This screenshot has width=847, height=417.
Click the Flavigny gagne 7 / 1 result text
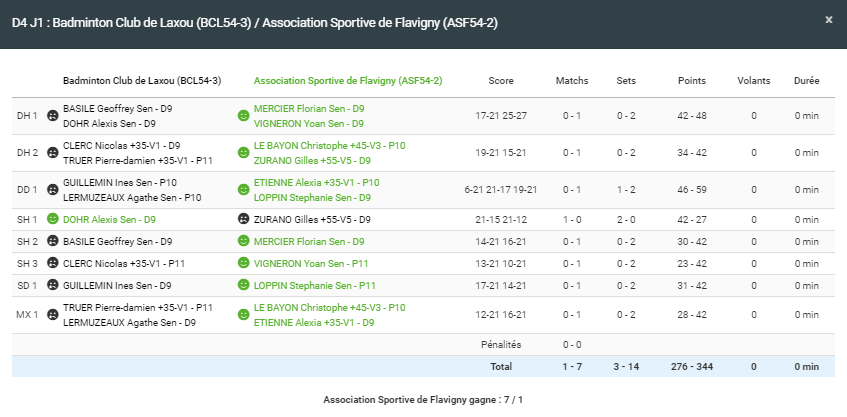(x=423, y=400)
